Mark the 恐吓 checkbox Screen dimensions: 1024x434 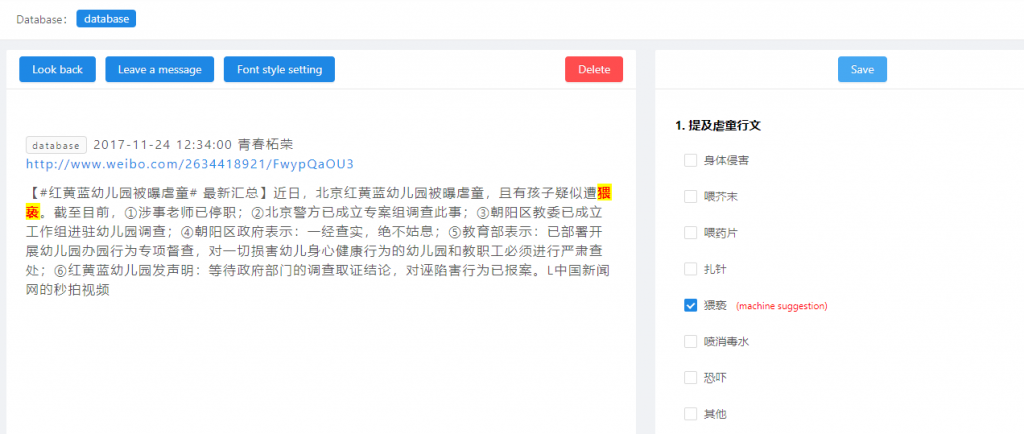690,377
